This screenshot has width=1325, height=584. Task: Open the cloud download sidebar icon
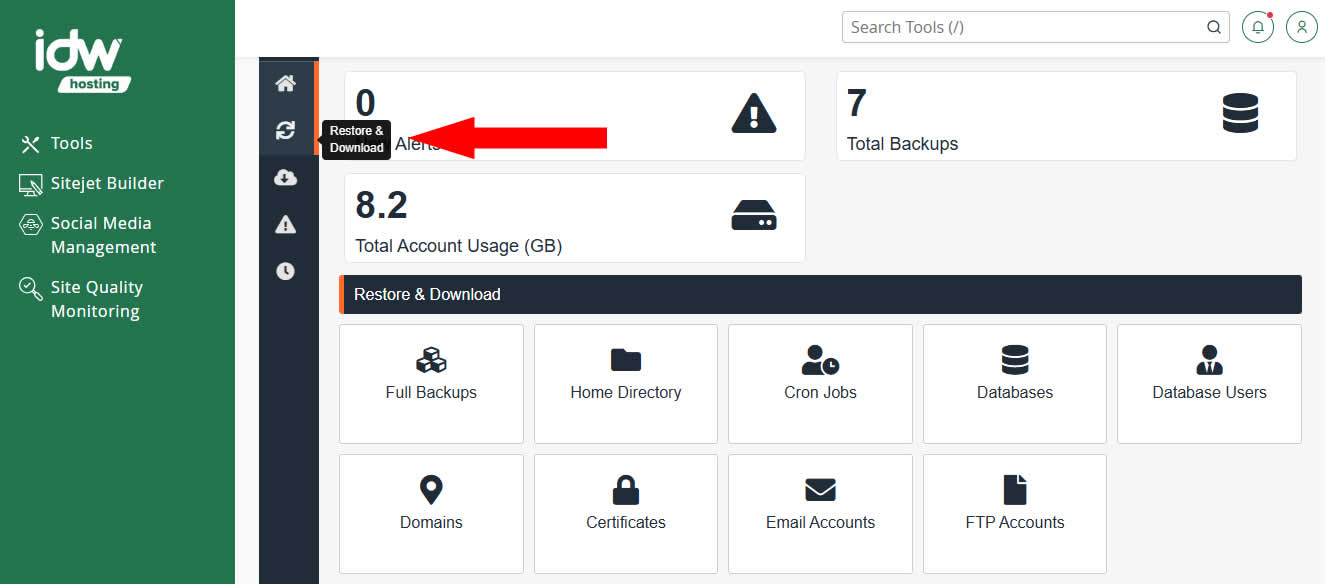286,177
